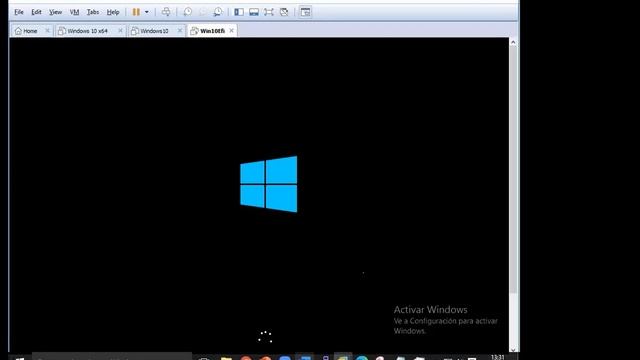Close the Windows 10 x64 tab

[x=120, y=31]
